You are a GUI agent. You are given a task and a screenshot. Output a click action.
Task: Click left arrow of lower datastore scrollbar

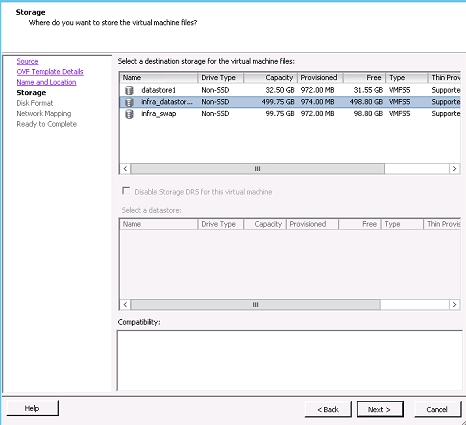click(125, 304)
